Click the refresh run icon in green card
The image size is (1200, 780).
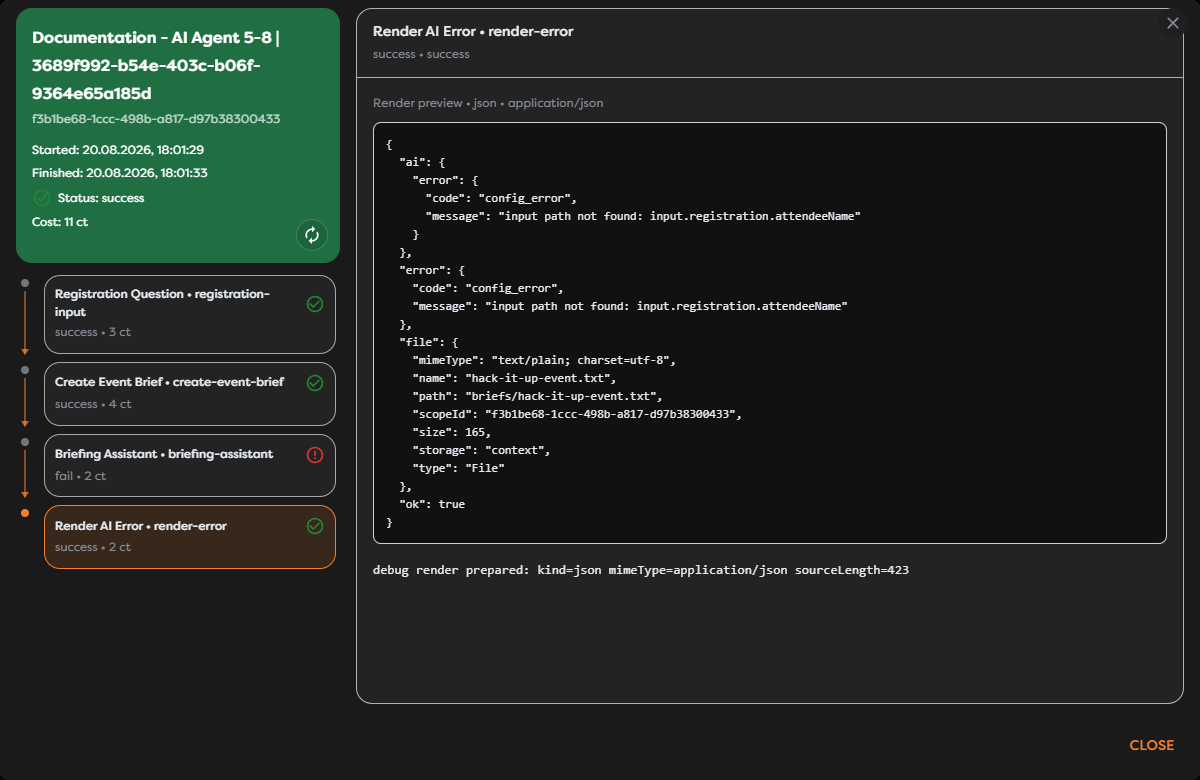tap(312, 235)
